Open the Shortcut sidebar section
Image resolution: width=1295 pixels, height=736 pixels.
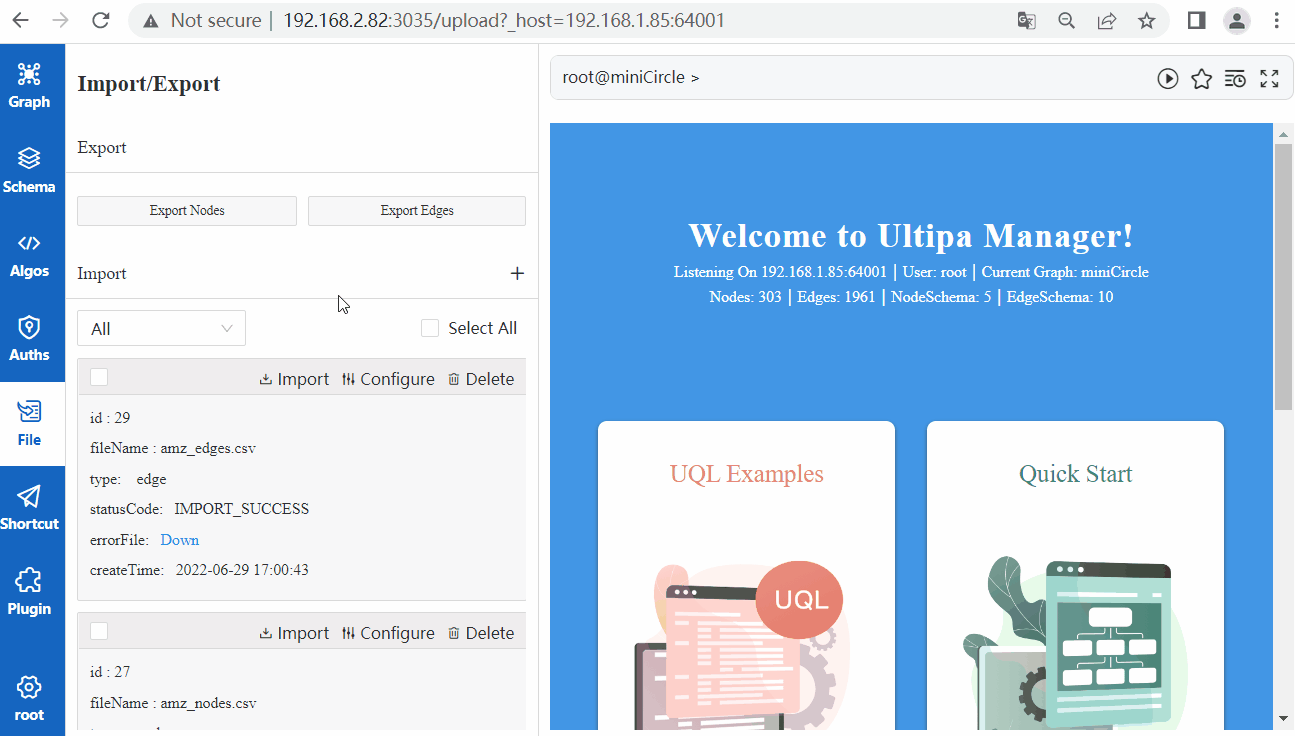(x=29, y=508)
